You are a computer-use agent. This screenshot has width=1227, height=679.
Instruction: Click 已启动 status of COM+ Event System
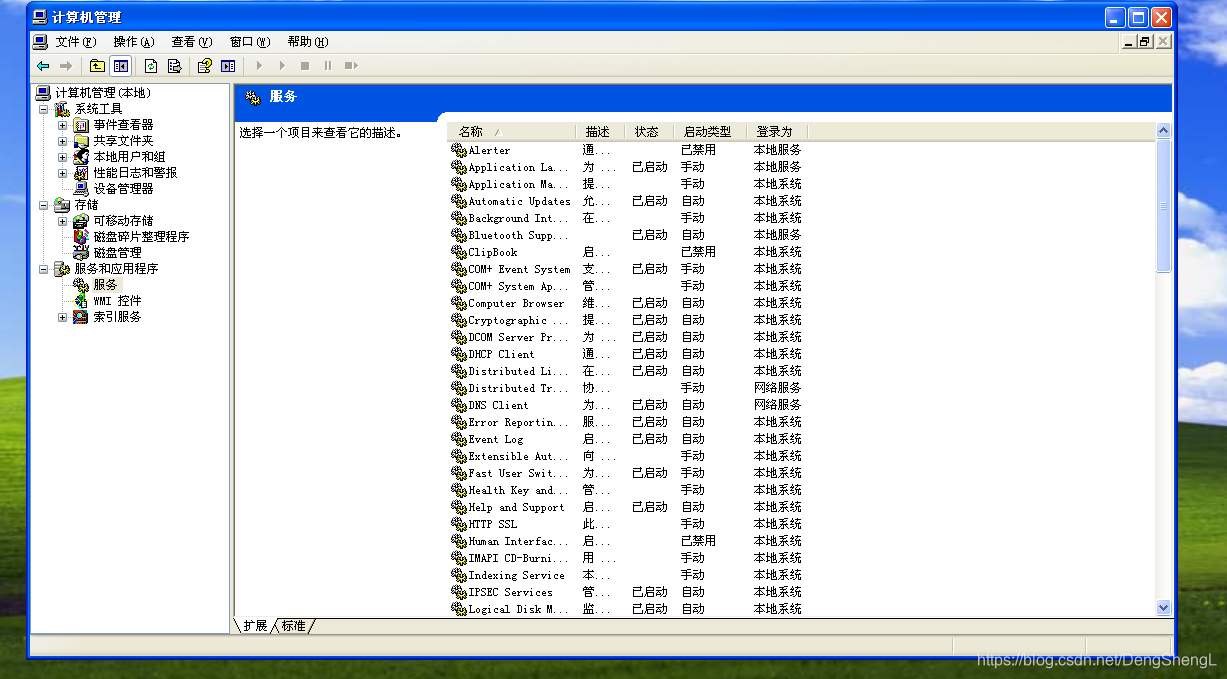point(649,269)
